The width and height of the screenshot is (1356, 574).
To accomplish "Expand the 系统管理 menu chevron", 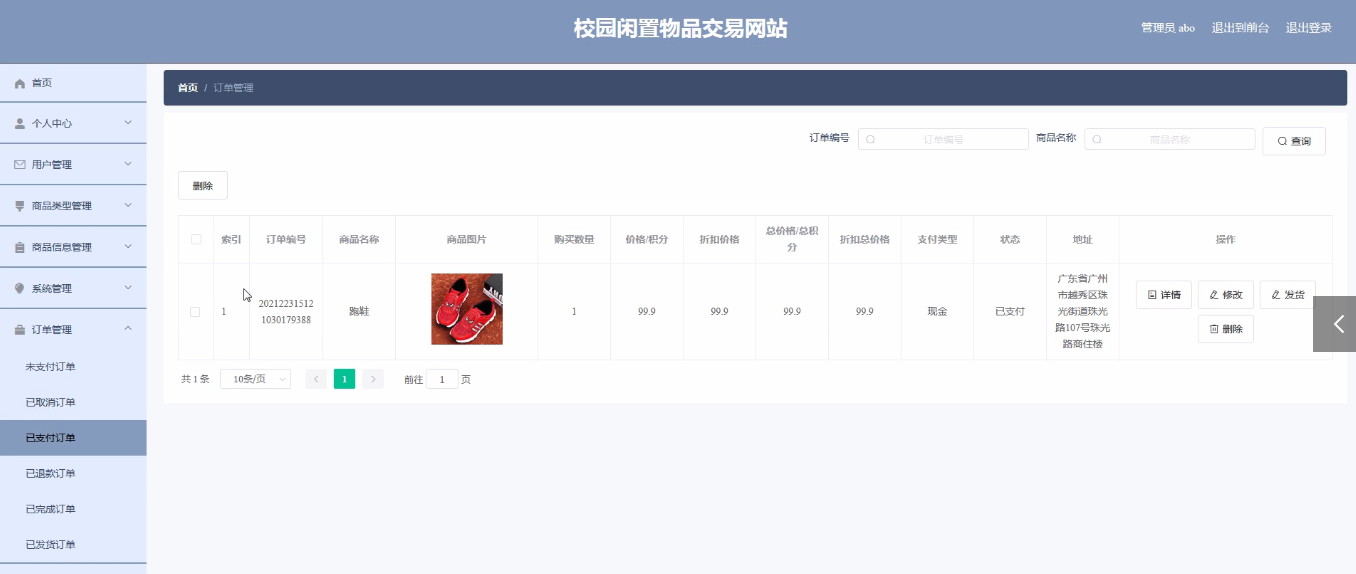I will point(128,287).
